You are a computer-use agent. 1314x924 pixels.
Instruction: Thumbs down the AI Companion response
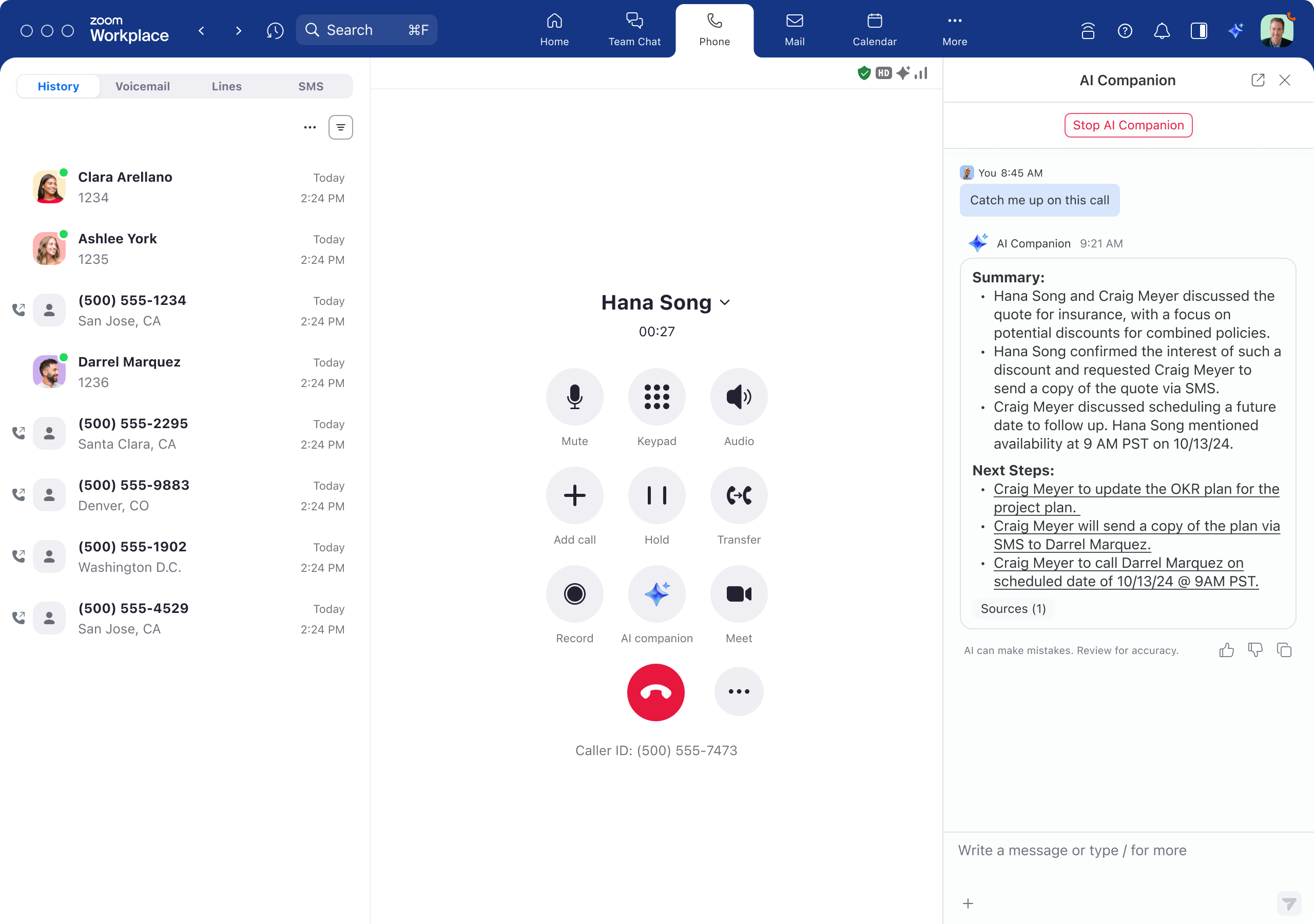click(1255, 648)
